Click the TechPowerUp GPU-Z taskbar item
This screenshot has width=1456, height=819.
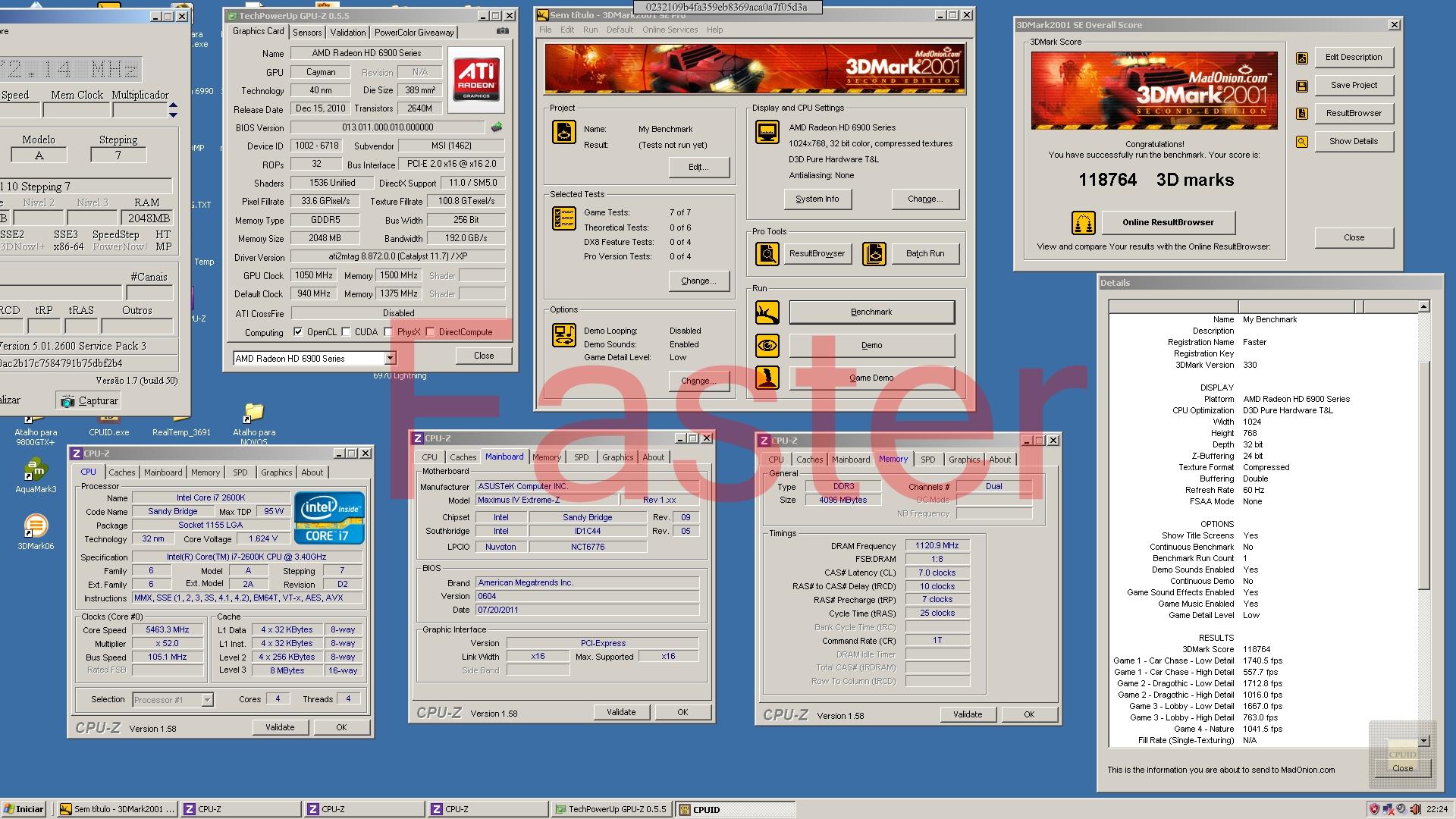(611, 809)
